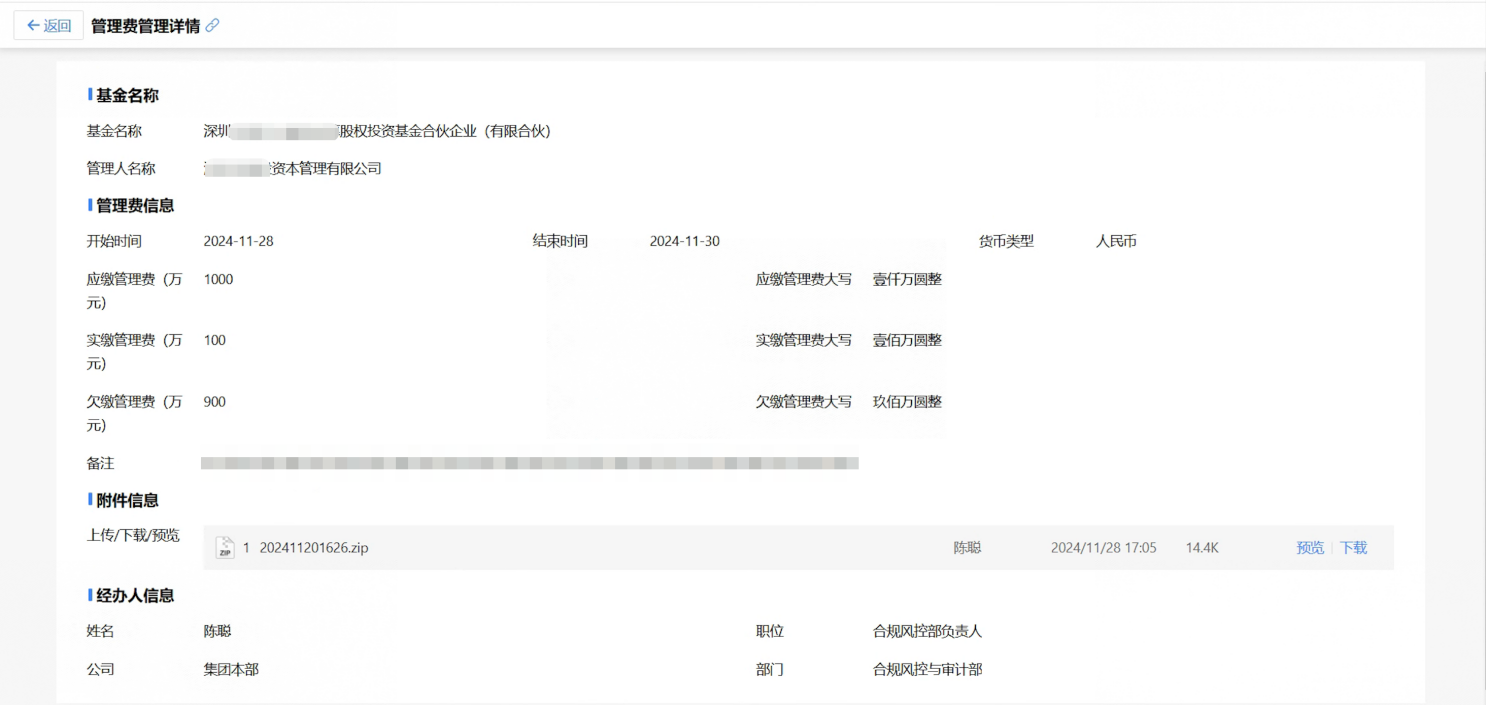Click the 实缴管理费大写 label

(x=803, y=340)
